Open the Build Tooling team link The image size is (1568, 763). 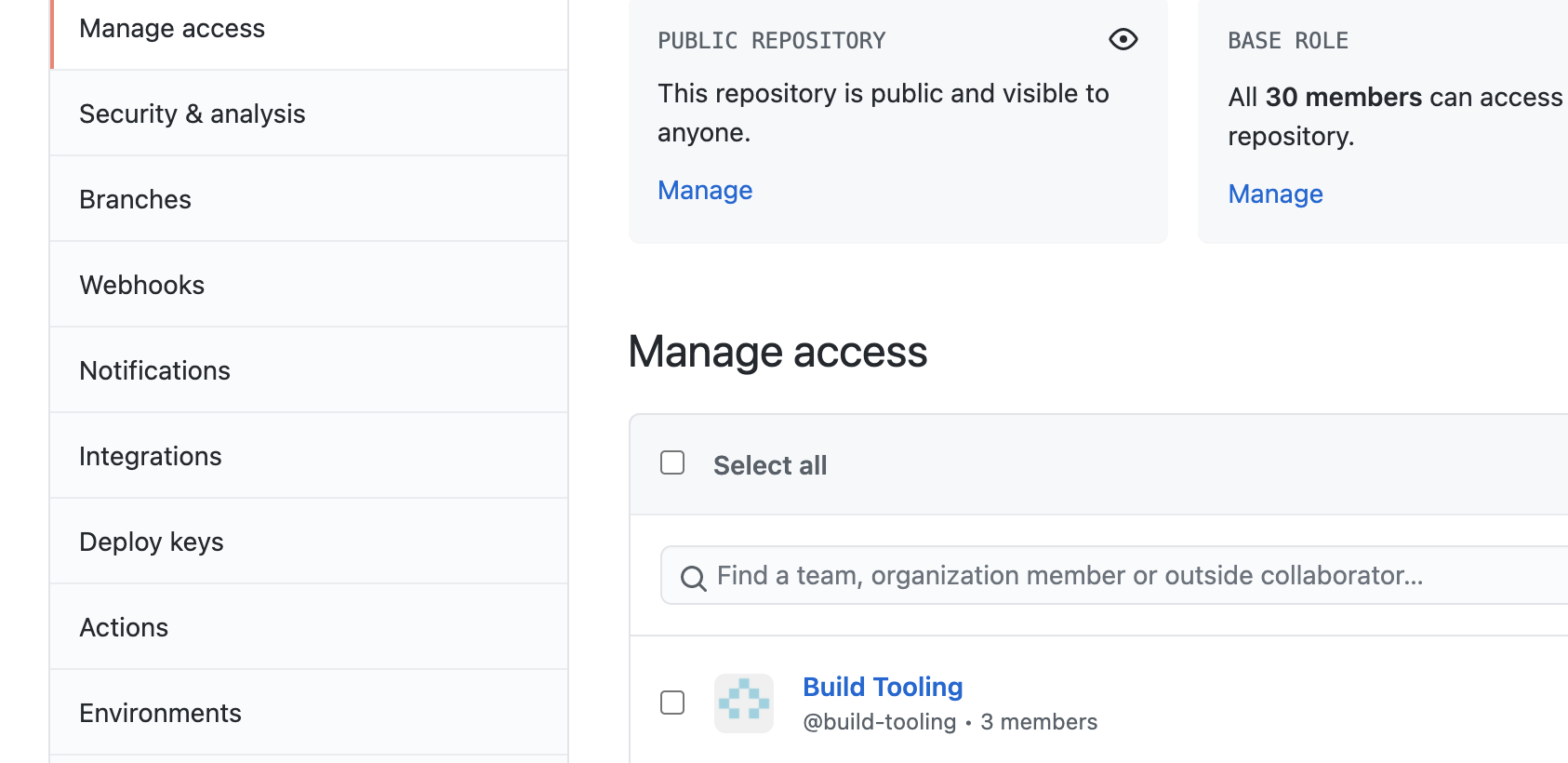click(x=883, y=687)
